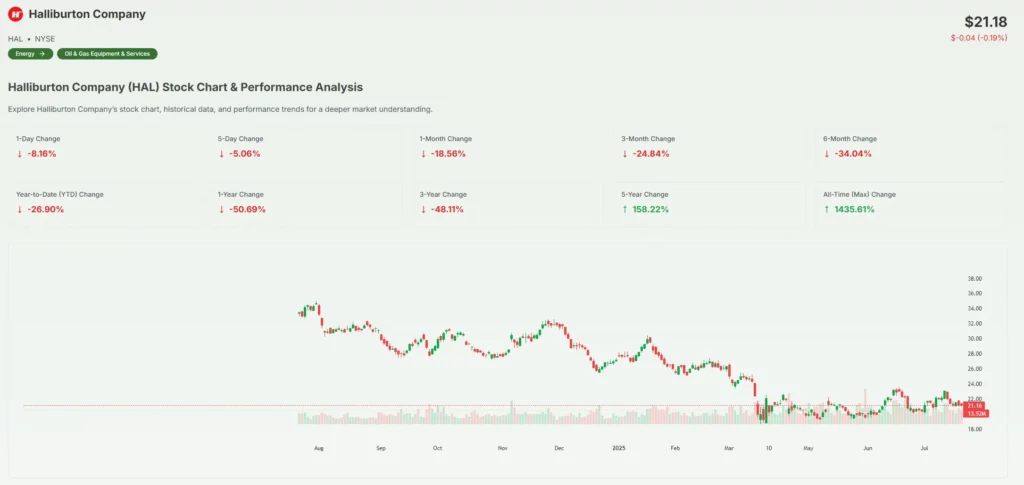The width and height of the screenshot is (1024, 485).
Task: Click the green up arrow beside 1435.61%
Action: pyautogui.click(x=826, y=210)
